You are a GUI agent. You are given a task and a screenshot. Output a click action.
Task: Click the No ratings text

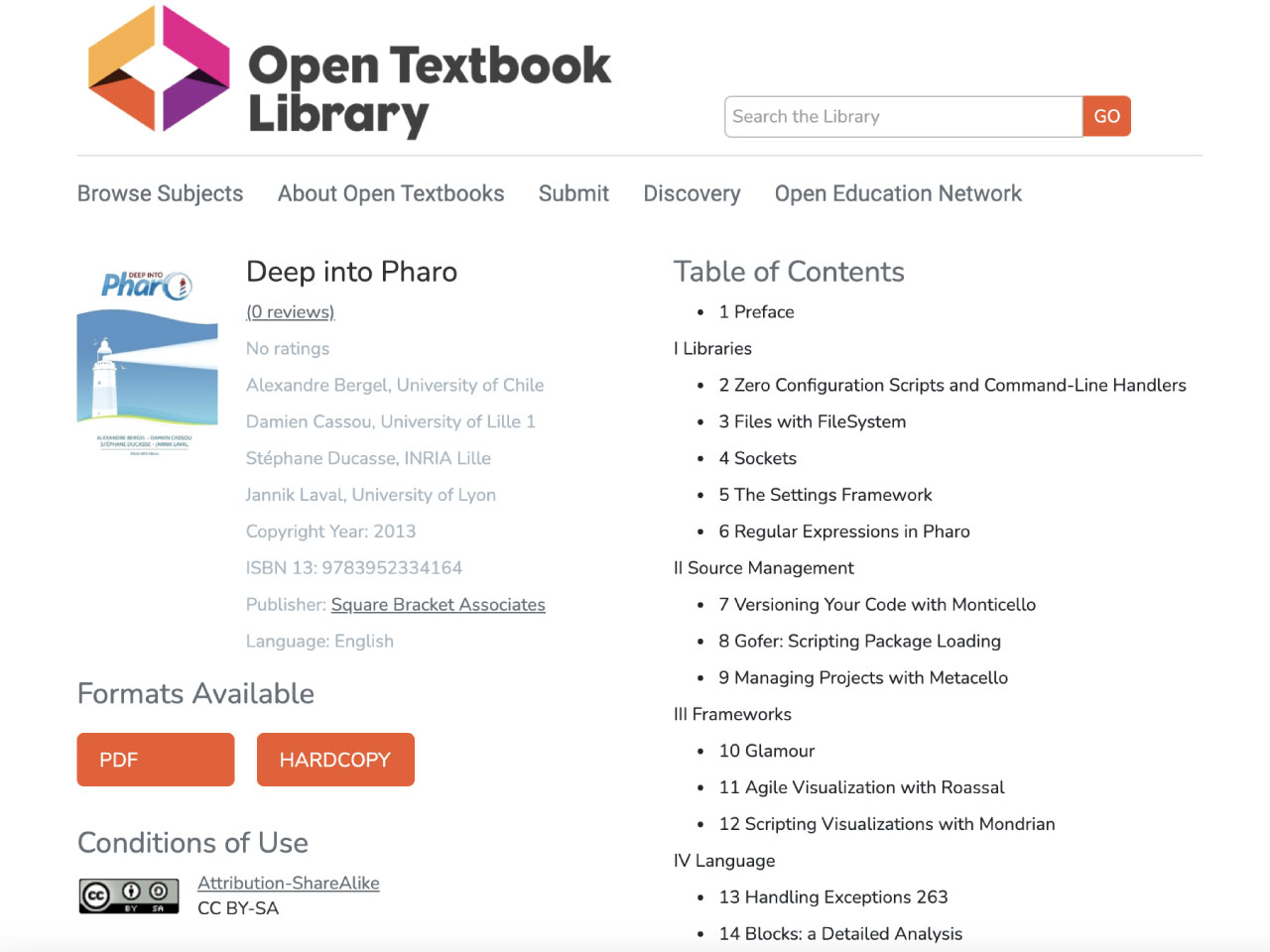pyautogui.click(x=288, y=348)
